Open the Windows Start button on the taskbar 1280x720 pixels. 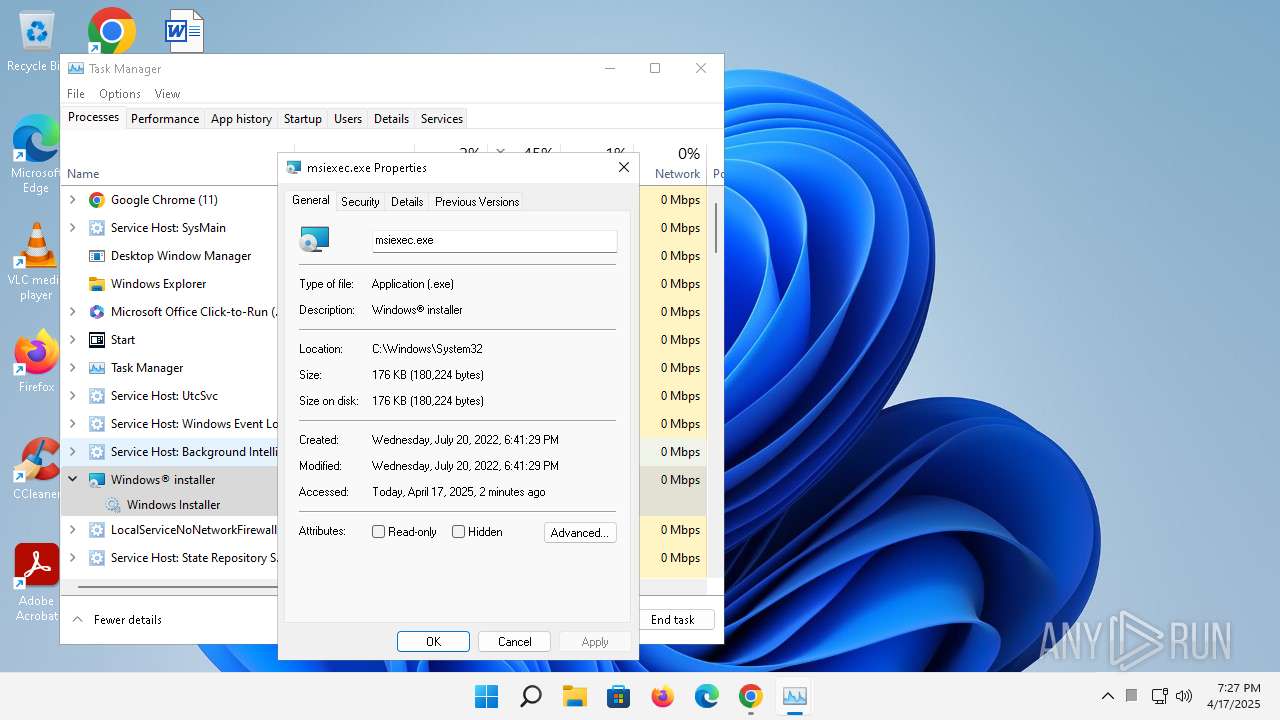tap(487, 696)
